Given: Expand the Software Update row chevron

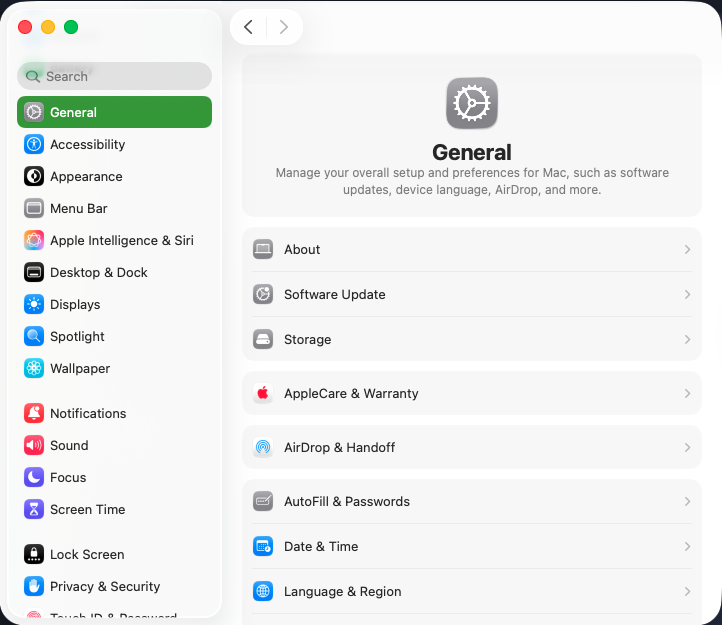Looking at the screenshot, I should tap(687, 294).
